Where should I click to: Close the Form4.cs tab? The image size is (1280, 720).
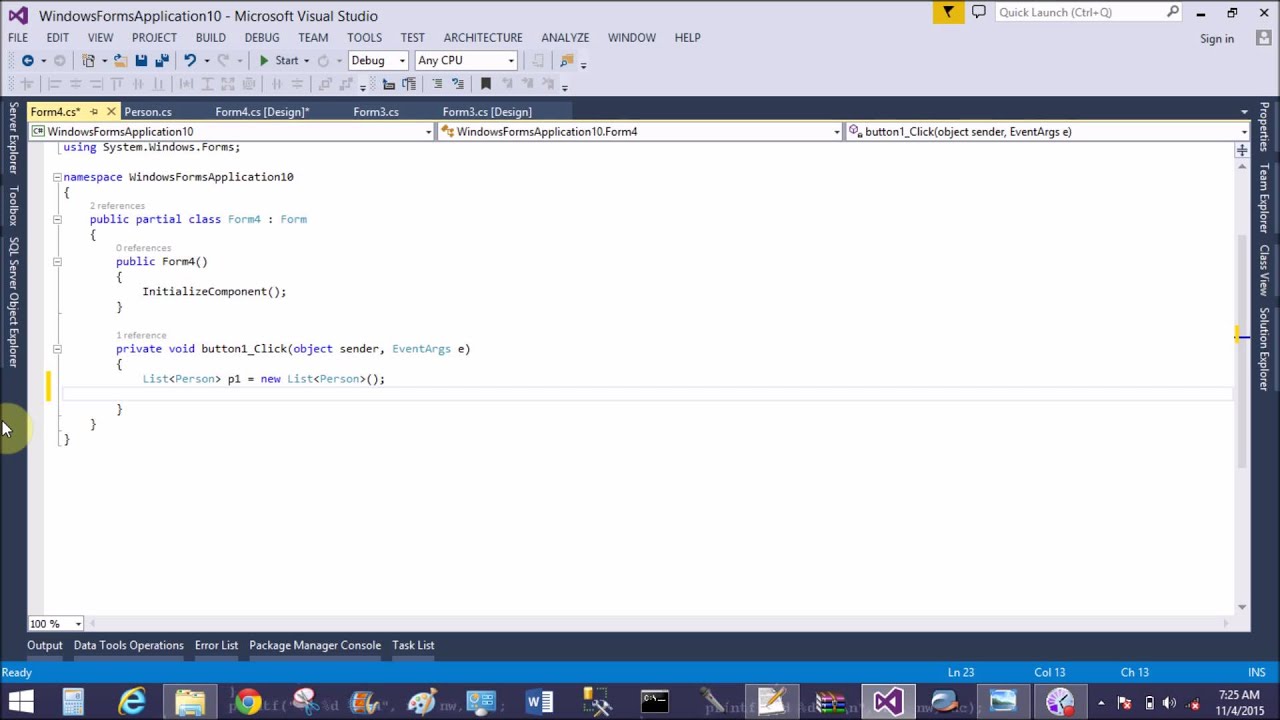coord(111,112)
